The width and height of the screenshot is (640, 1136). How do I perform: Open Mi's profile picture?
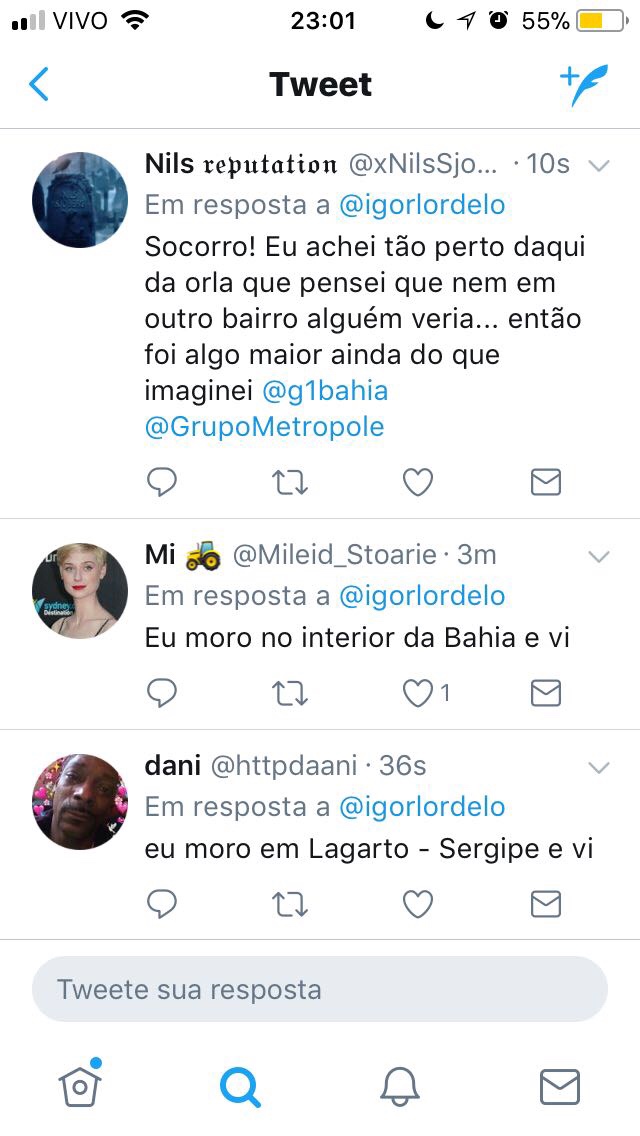pyautogui.click(x=80, y=590)
